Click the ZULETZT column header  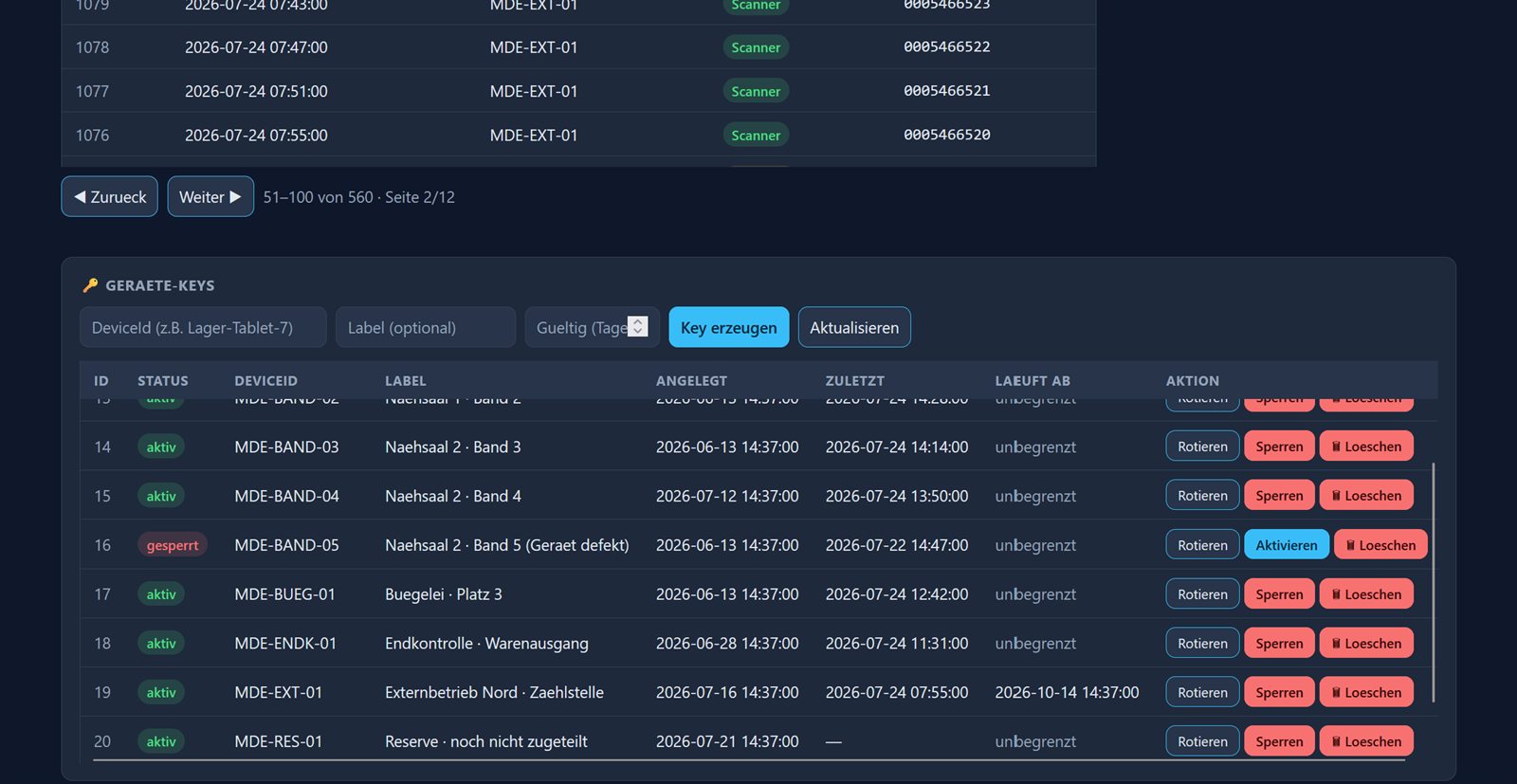(854, 380)
